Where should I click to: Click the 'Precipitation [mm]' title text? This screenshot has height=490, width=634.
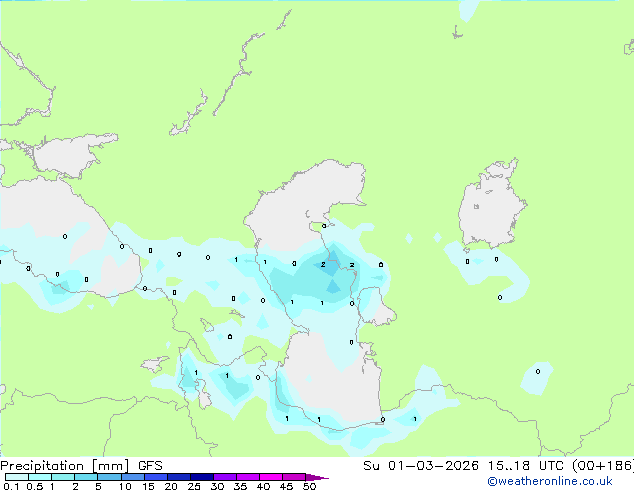(x=65, y=466)
